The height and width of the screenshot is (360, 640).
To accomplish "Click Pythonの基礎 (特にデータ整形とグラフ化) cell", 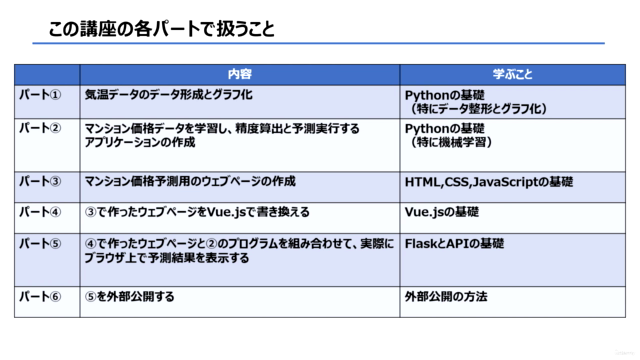I will 513,102.
